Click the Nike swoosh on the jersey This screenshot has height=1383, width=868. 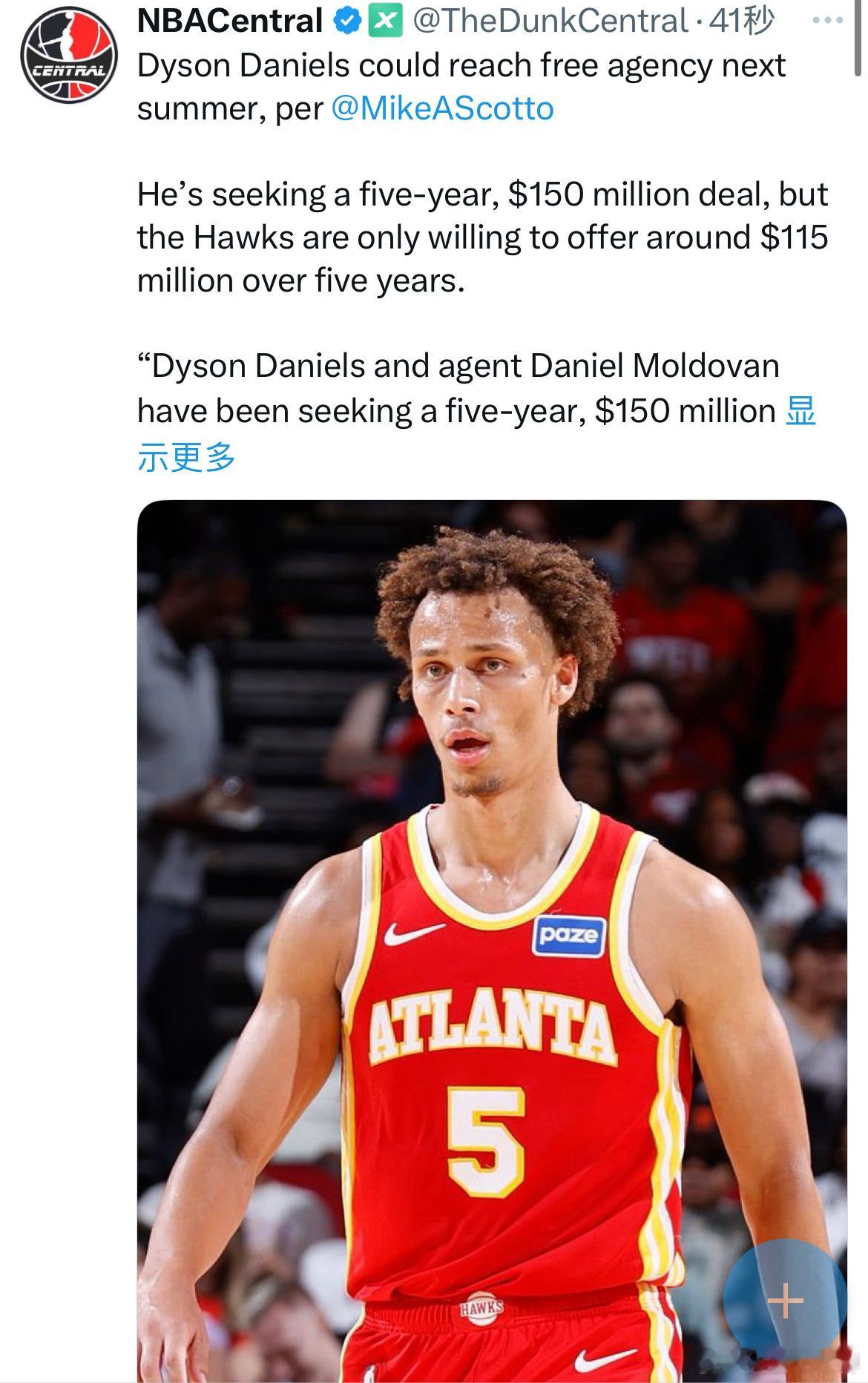[414, 934]
